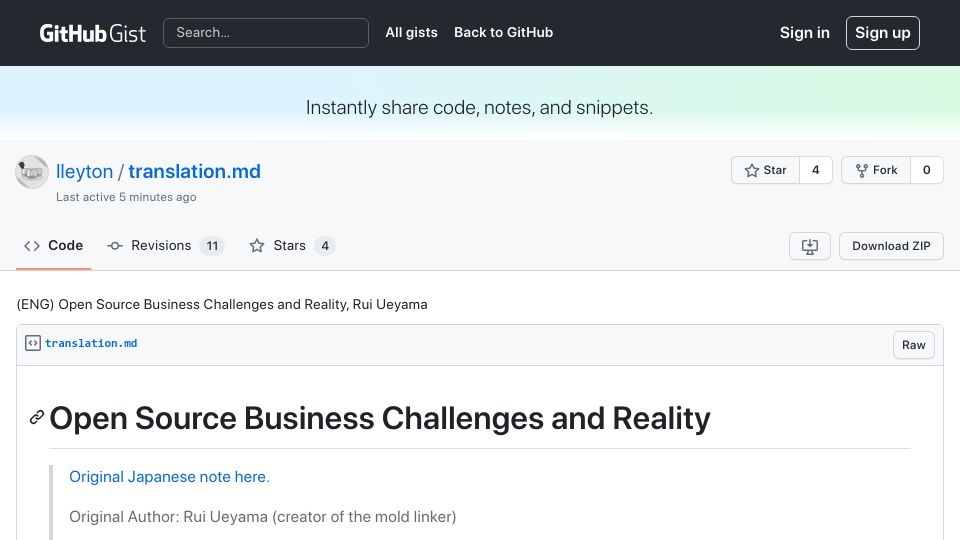The width and height of the screenshot is (960, 540).
Task: Click the 'Open Source Business Challenges and Reality' heading
Action: tap(380, 419)
